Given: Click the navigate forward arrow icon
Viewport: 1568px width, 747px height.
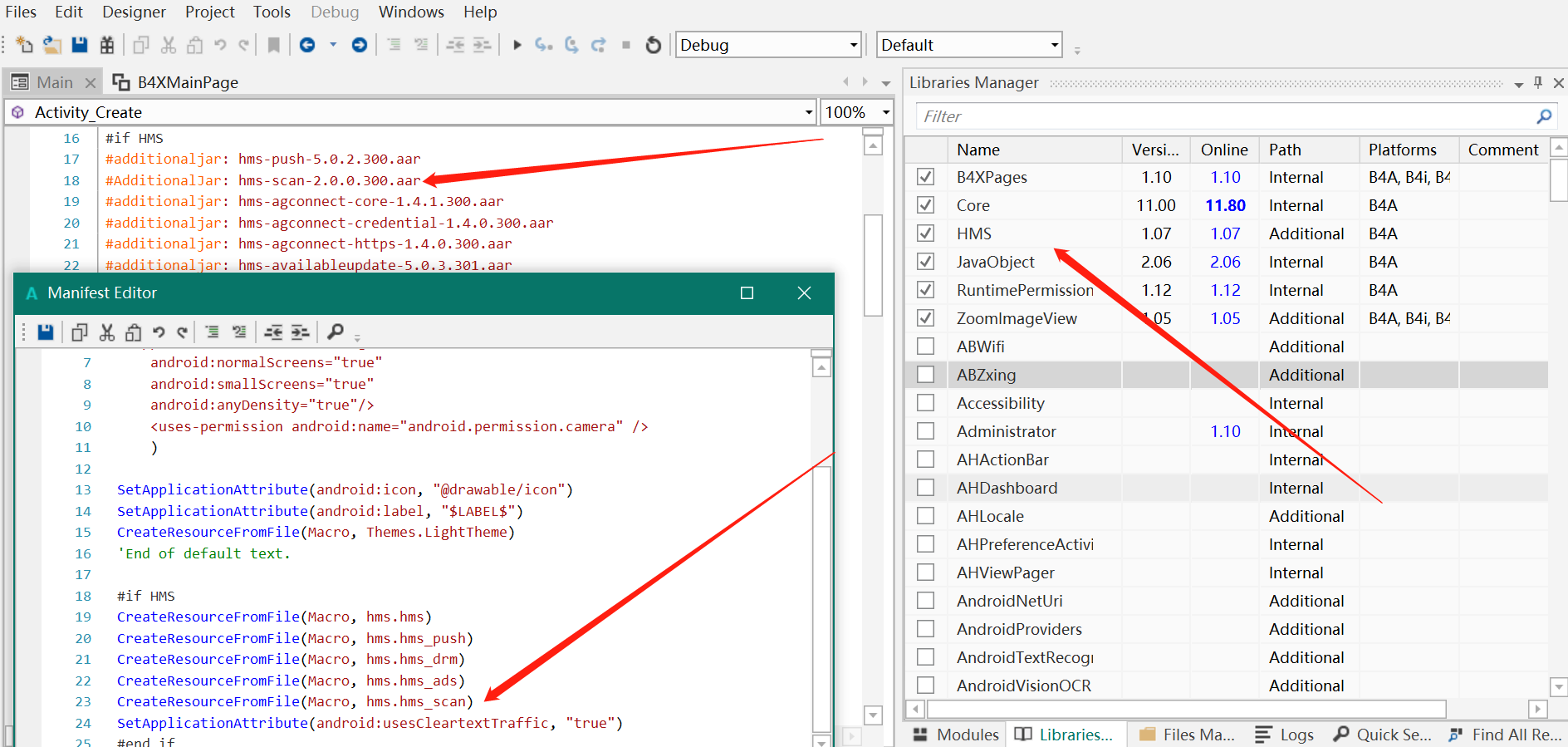Looking at the screenshot, I should (x=360, y=45).
